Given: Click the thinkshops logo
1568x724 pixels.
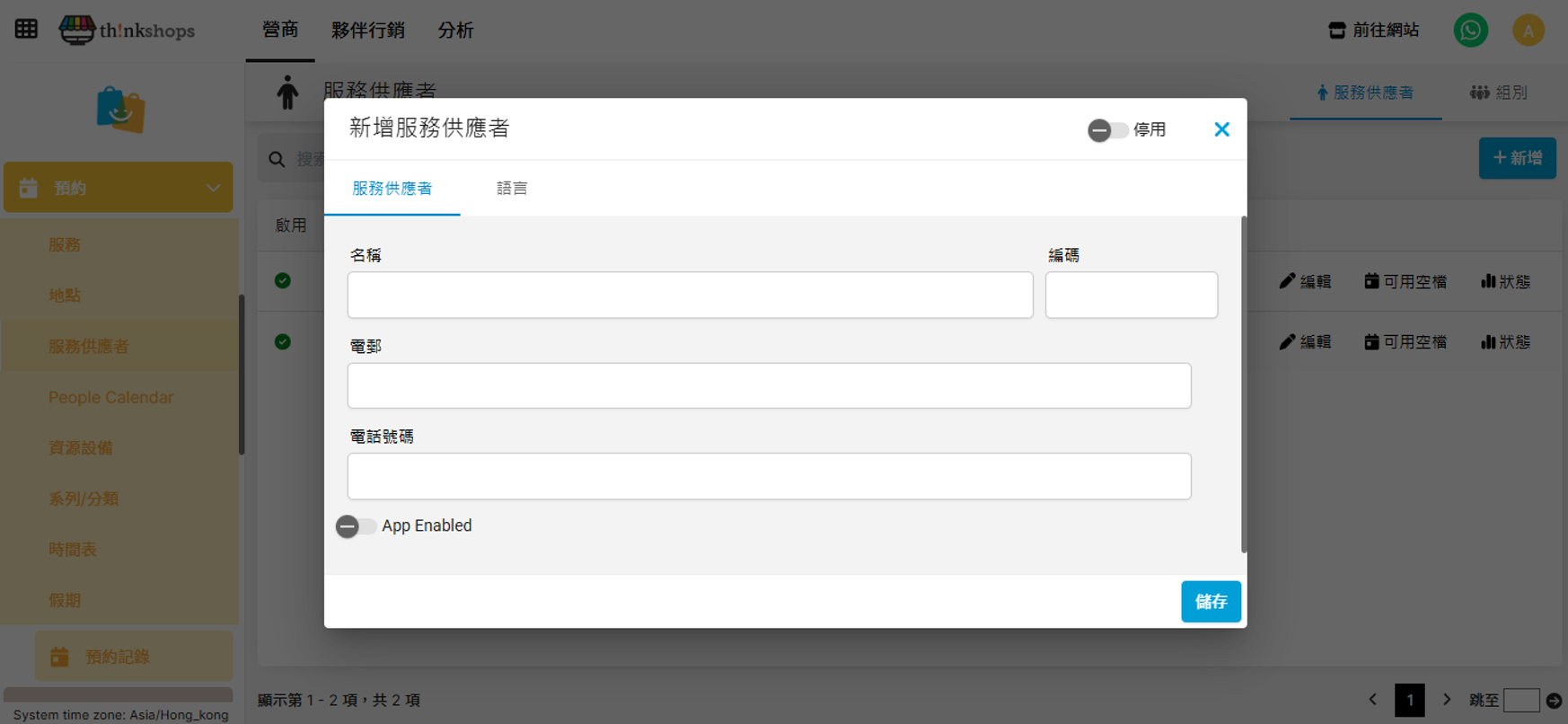Looking at the screenshot, I should [x=128, y=31].
